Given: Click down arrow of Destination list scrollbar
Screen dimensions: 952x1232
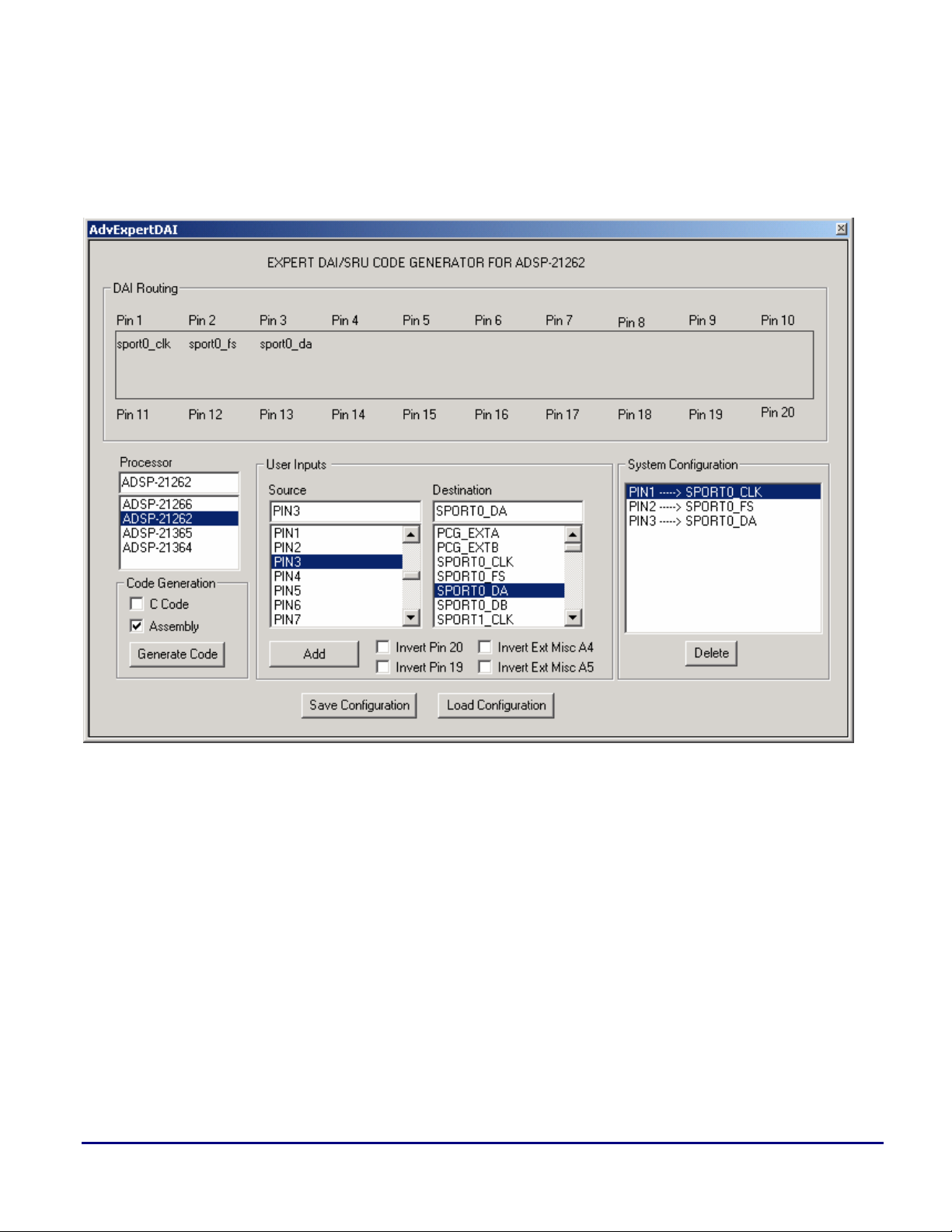Looking at the screenshot, I should pos(574,618).
